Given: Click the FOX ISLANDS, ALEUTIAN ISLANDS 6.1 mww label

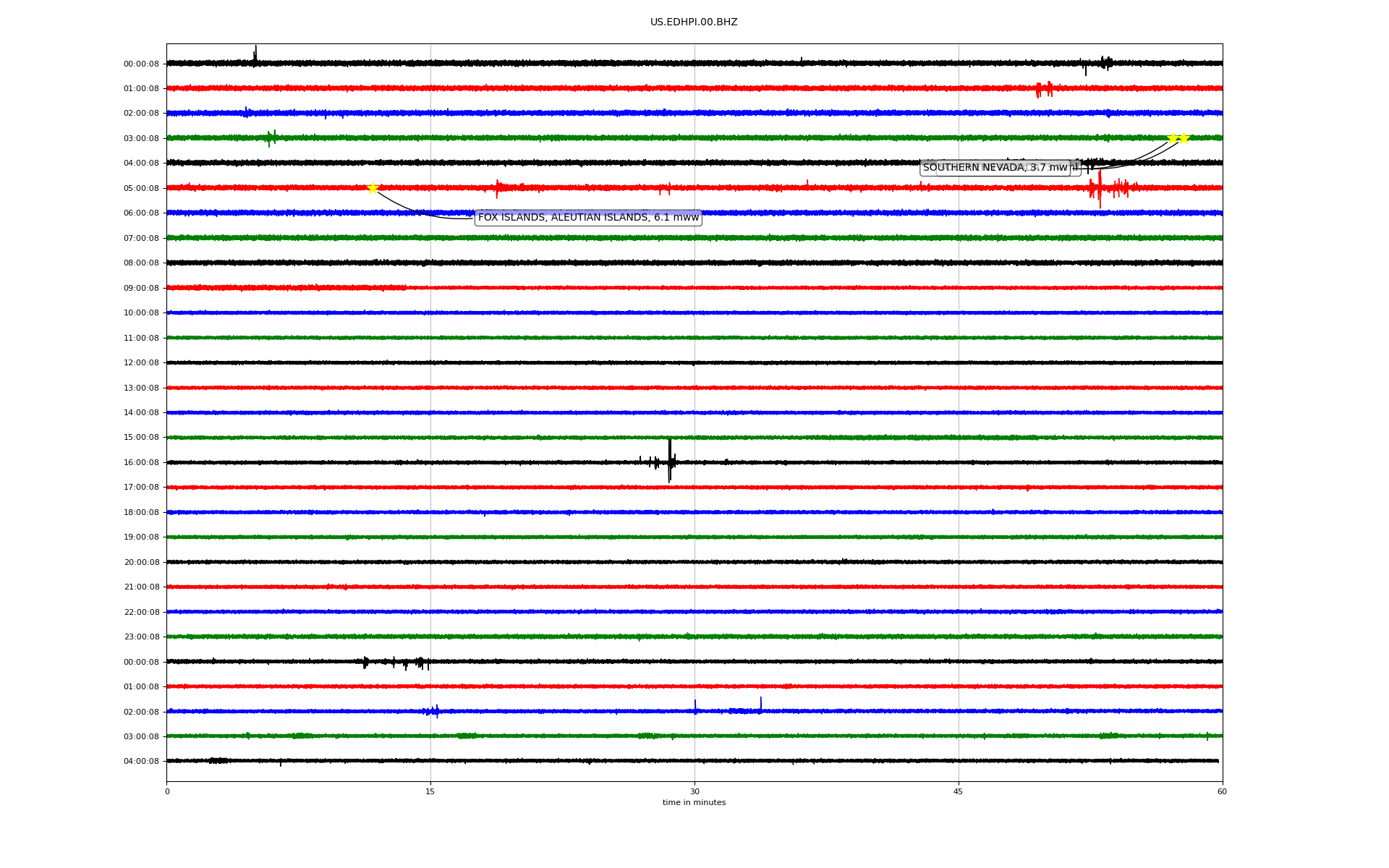Looking at the screenshot, I should coord(587,218).
